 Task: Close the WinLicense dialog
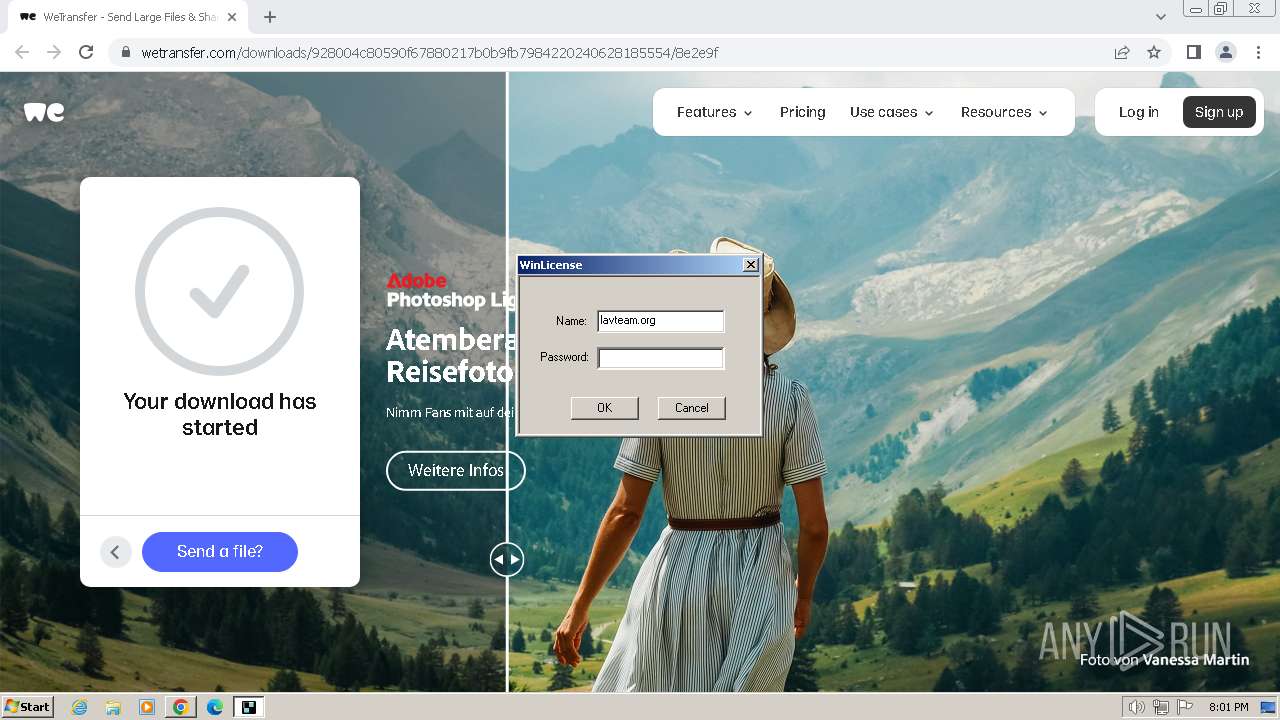tap(751, 265)
